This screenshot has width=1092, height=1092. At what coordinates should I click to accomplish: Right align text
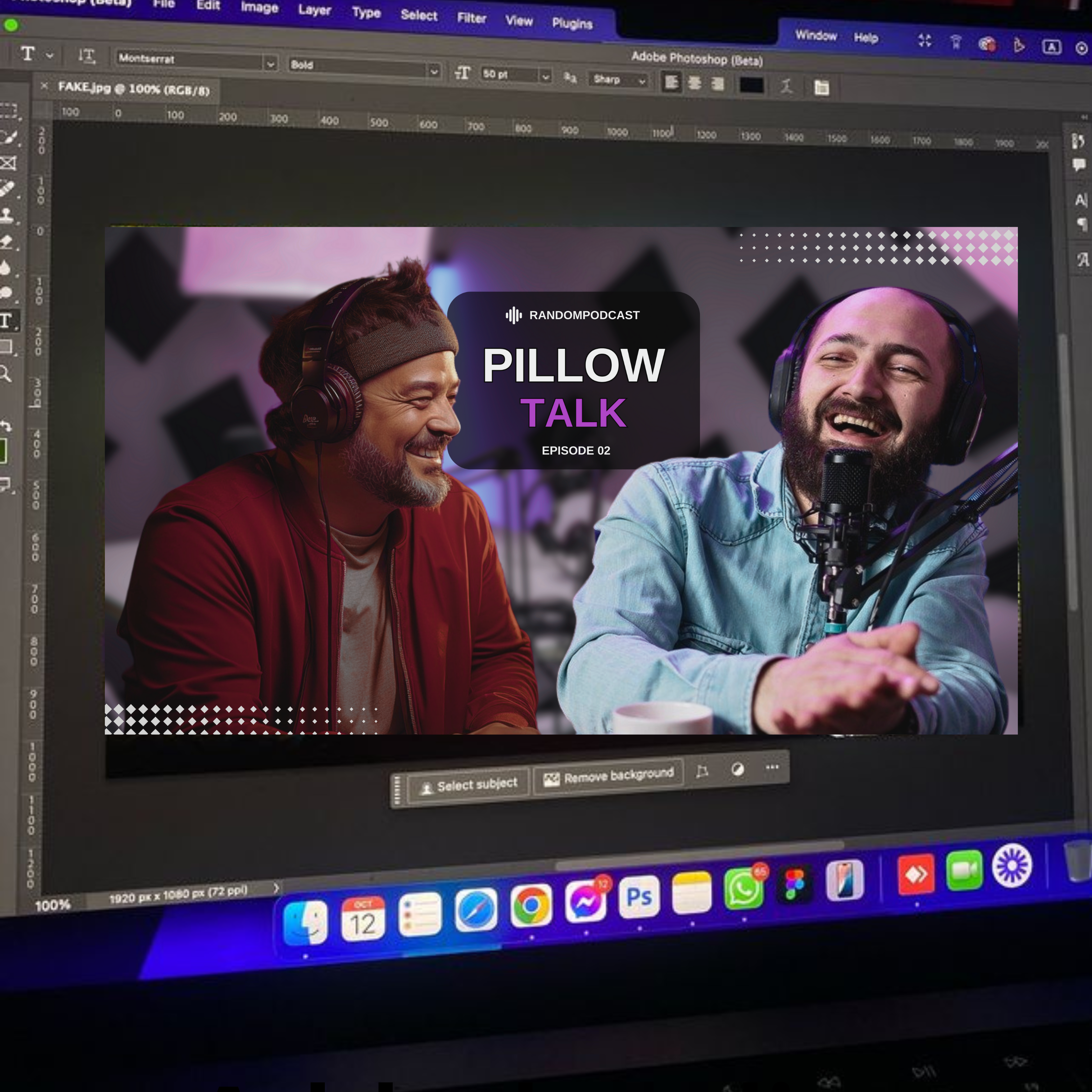click(717, 84)
